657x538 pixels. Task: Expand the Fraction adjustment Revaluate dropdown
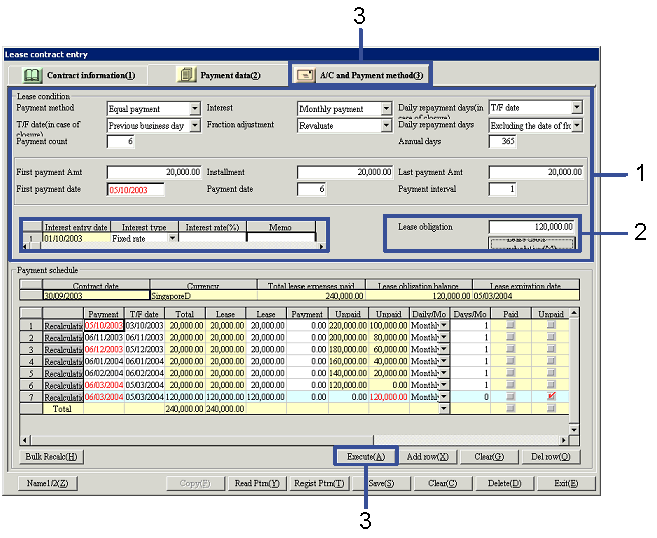386,126
